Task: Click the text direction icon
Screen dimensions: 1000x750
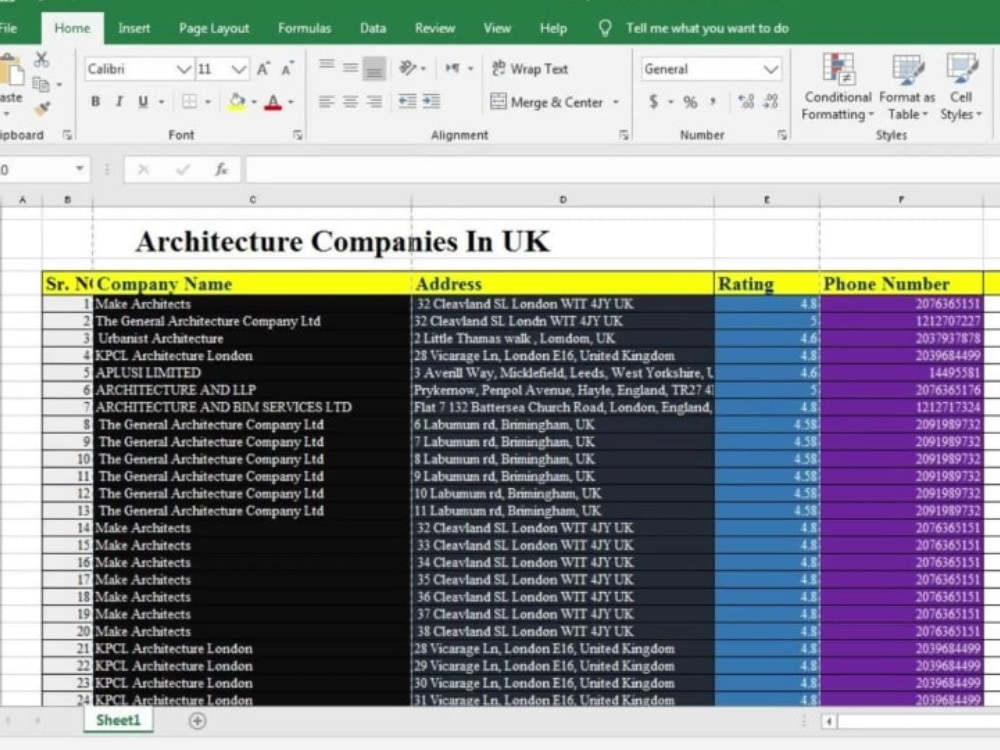Action: pos(452,68)
